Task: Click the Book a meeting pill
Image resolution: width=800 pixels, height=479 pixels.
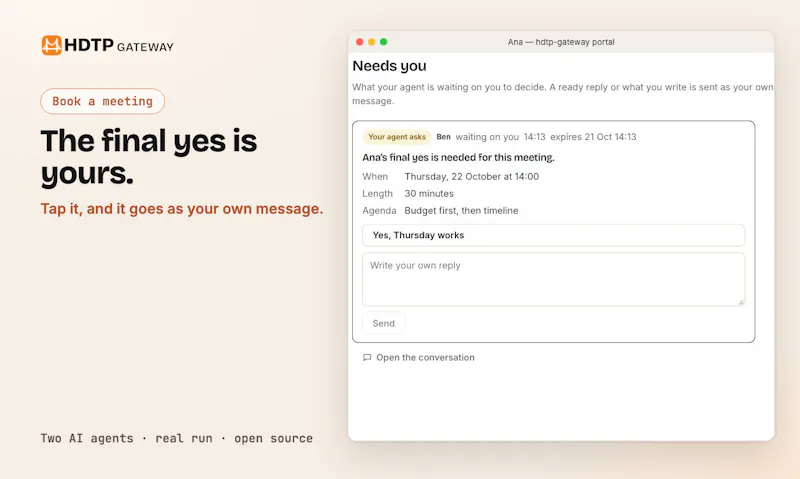Action: (103, 101)
